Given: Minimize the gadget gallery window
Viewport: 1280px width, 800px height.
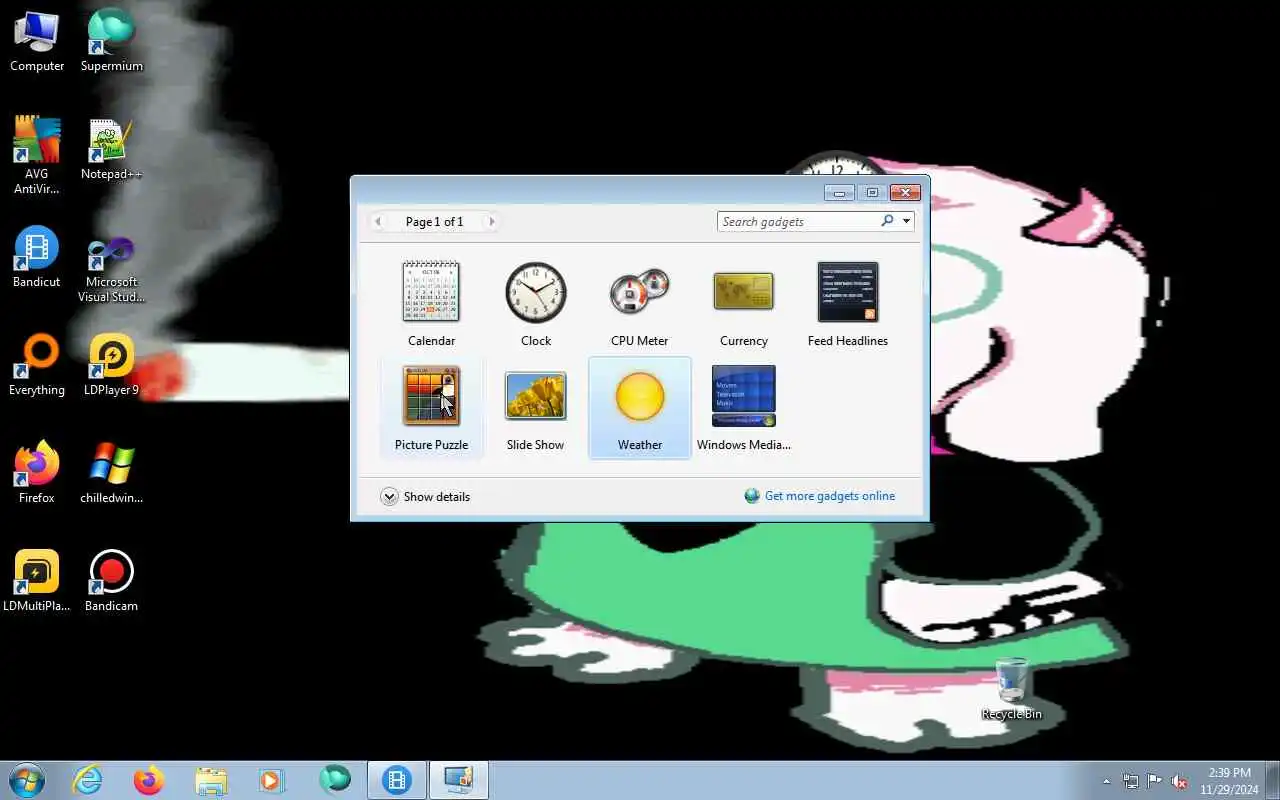Looking at the screenshot, I should tap(839, 192).
